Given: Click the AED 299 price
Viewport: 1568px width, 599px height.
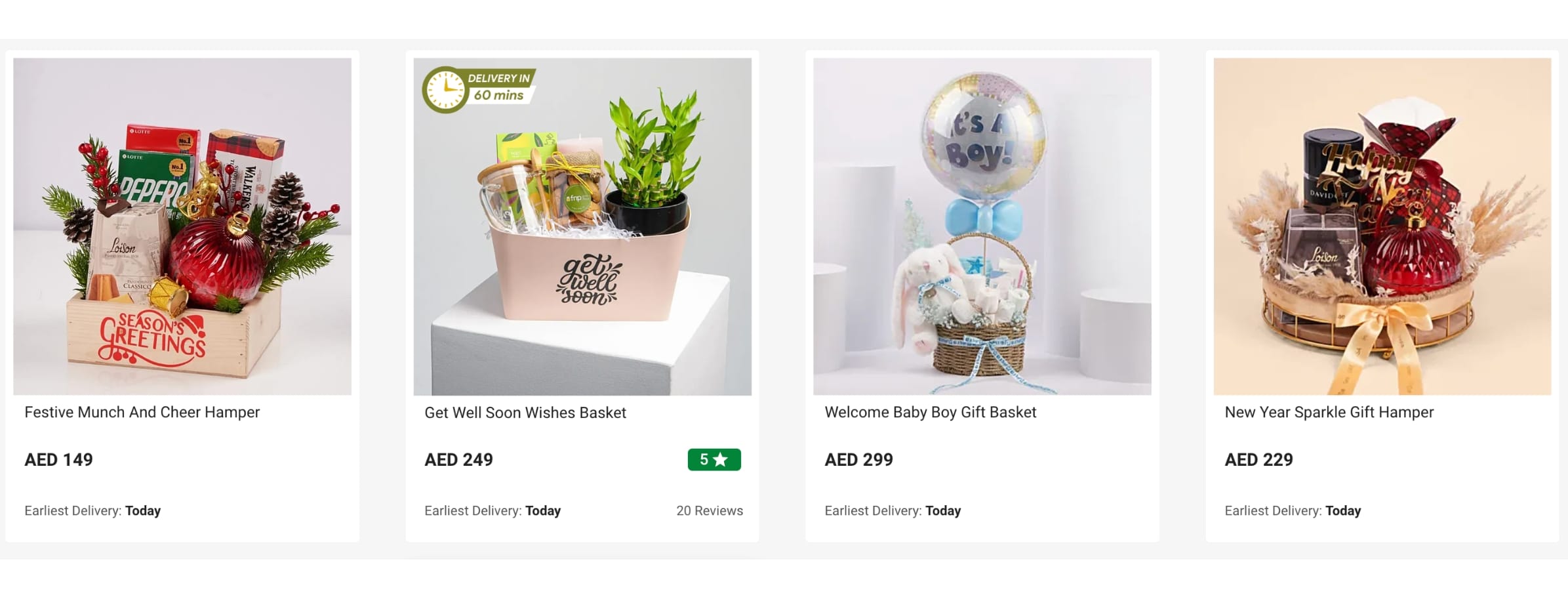Looking at the screenshot, I should (x=859, y=459).
